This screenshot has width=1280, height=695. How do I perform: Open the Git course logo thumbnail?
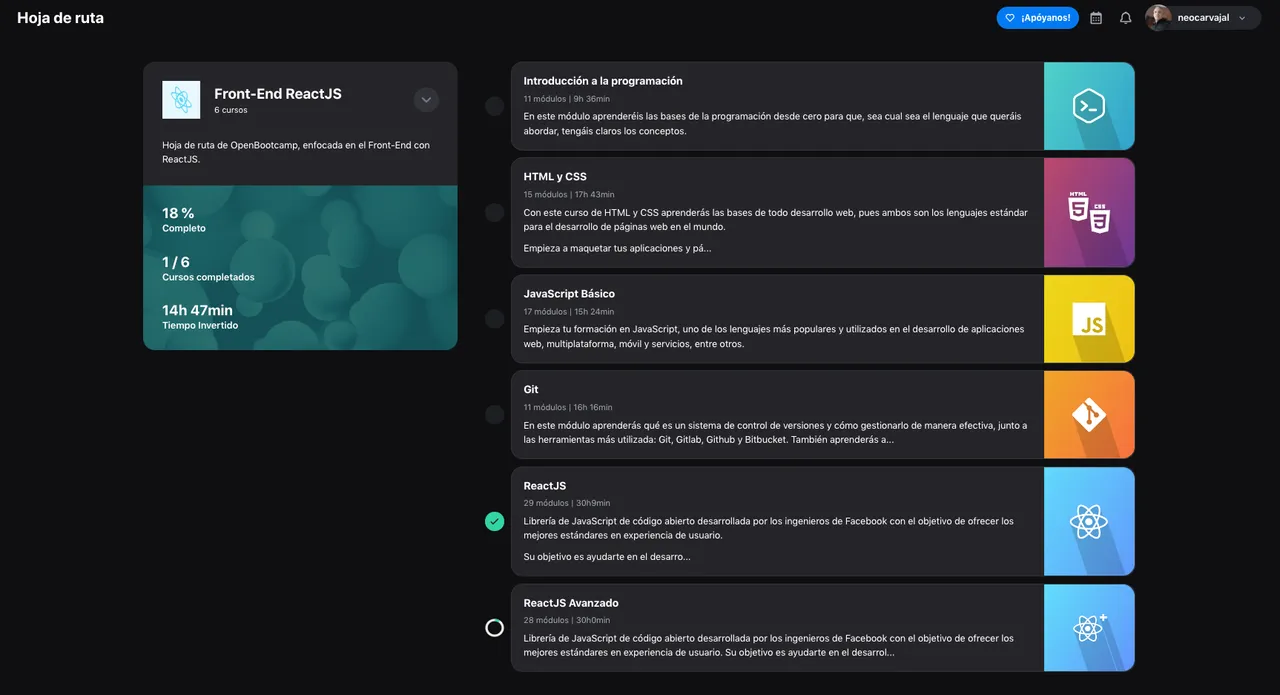pos(1089,415)
